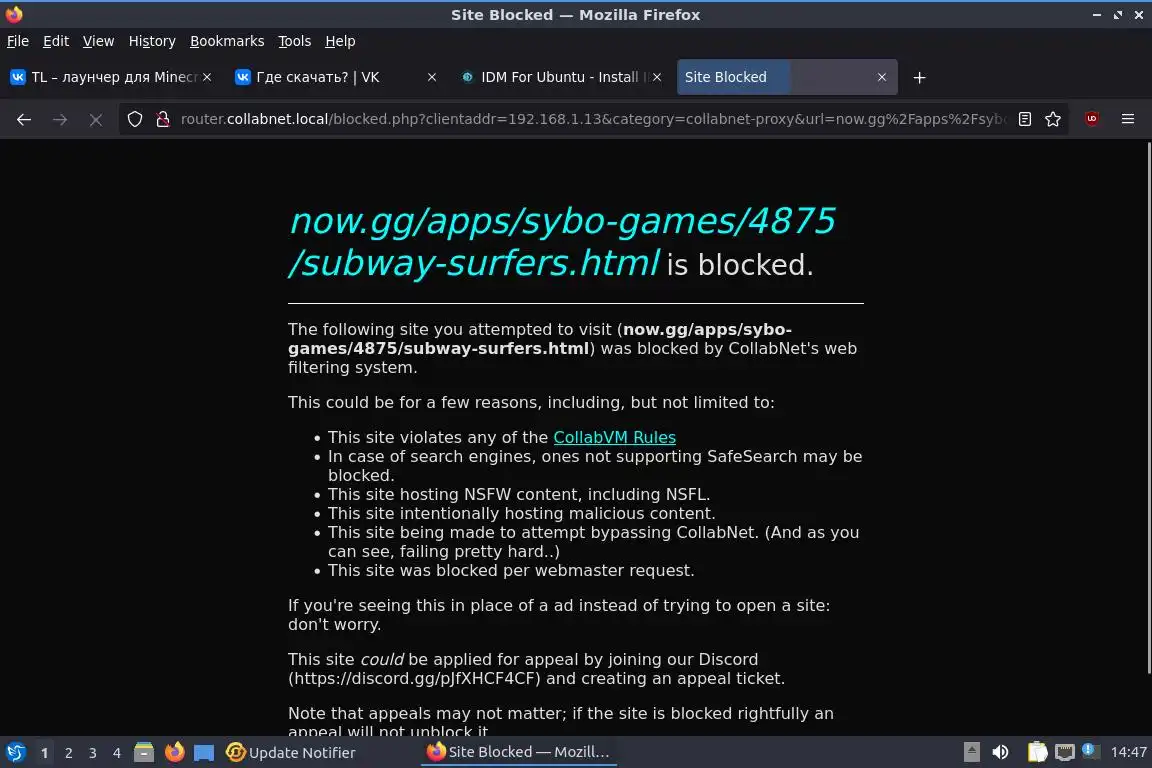Open the View menu
This screenshot has width=1152, height=768.
tap(98, 41)
